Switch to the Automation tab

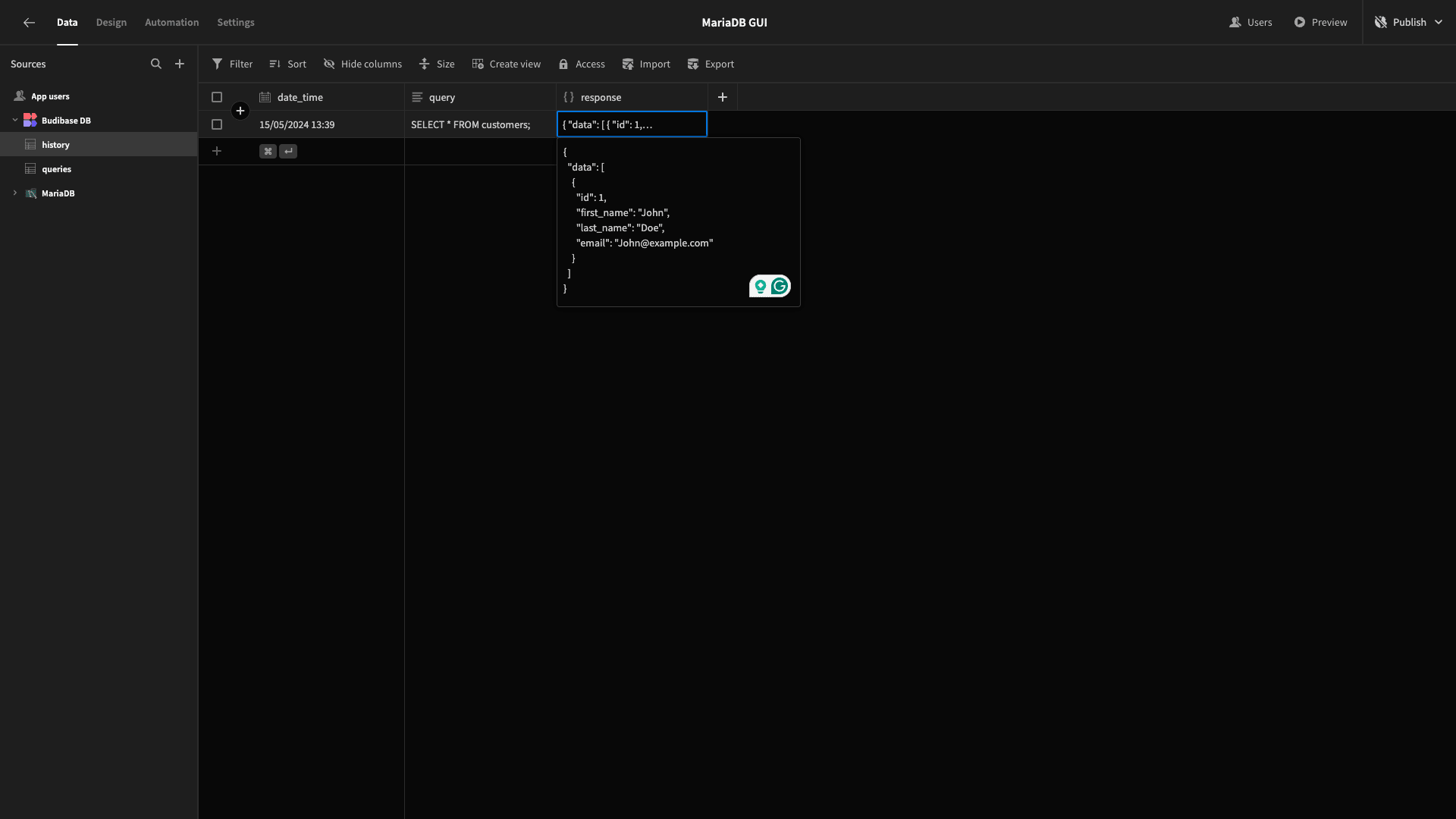click(x=171, y=22)
